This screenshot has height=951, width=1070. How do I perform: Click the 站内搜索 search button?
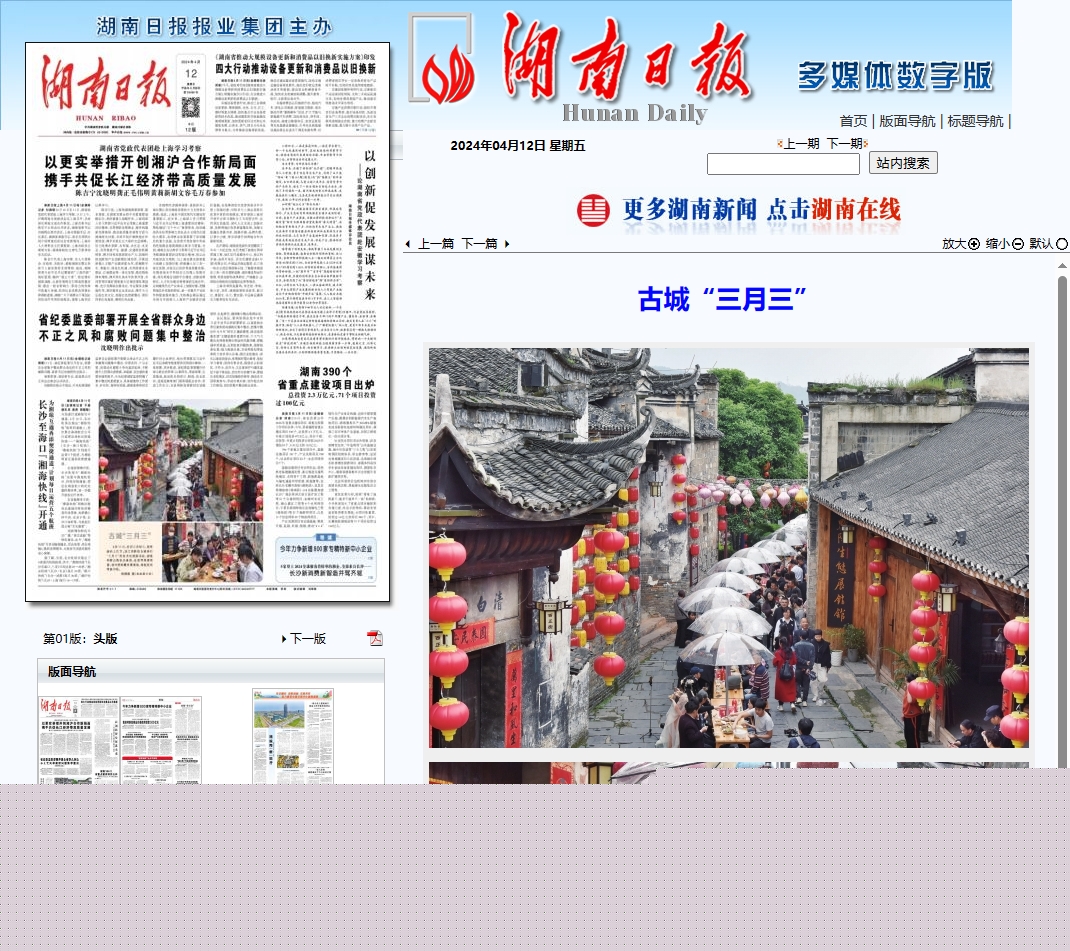[903, 163]
